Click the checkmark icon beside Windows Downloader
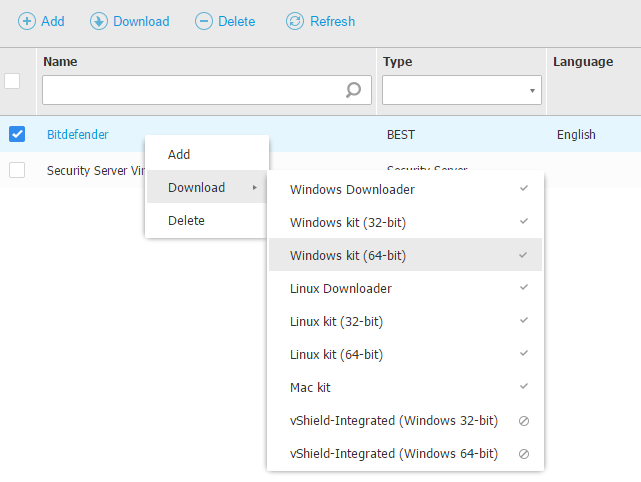This screenshot has width=641, height=482. [523, 188]
